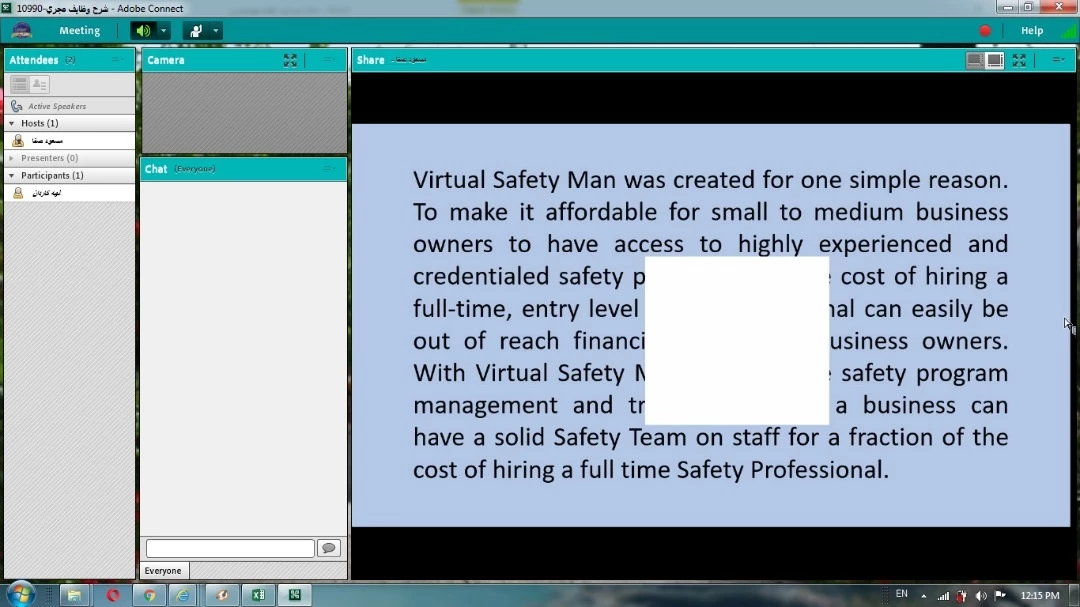Click the security shield tray icon
Image resolution: width=1080 pixels, height=607 pixels.
pyautogui.click(x=962, y=596)
